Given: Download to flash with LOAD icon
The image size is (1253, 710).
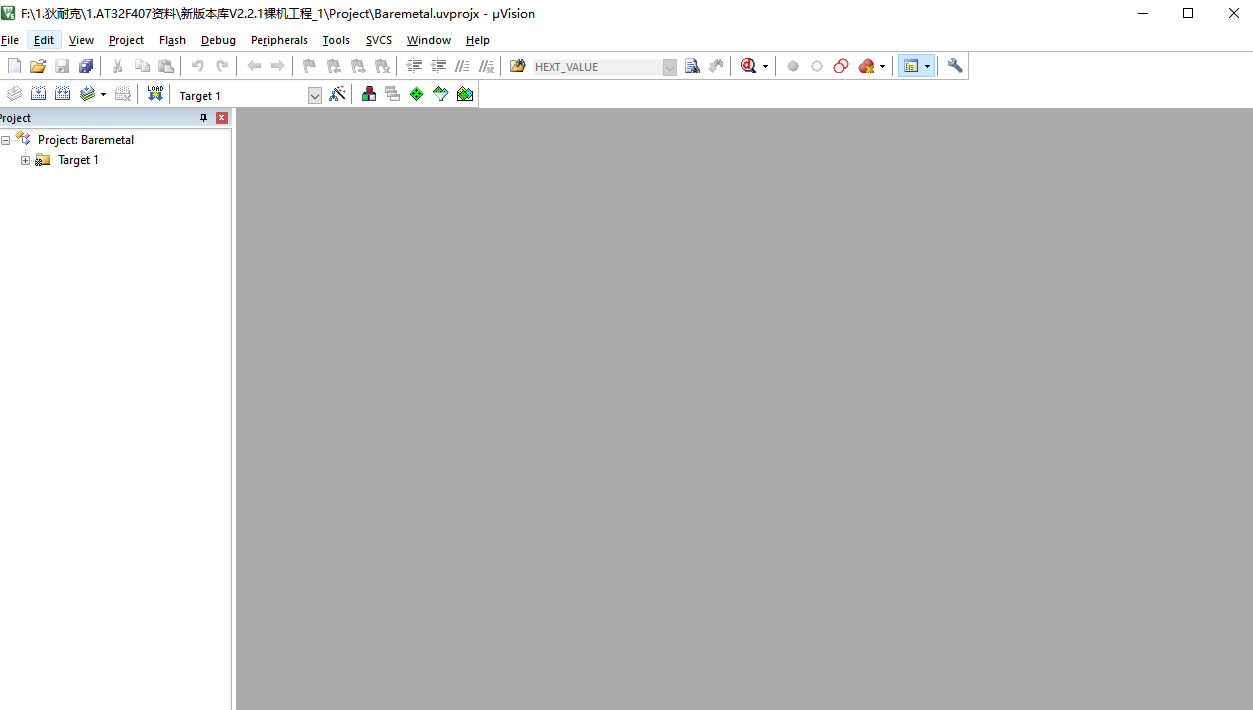Looking at the screenshot, I should (x=155, y=94).
